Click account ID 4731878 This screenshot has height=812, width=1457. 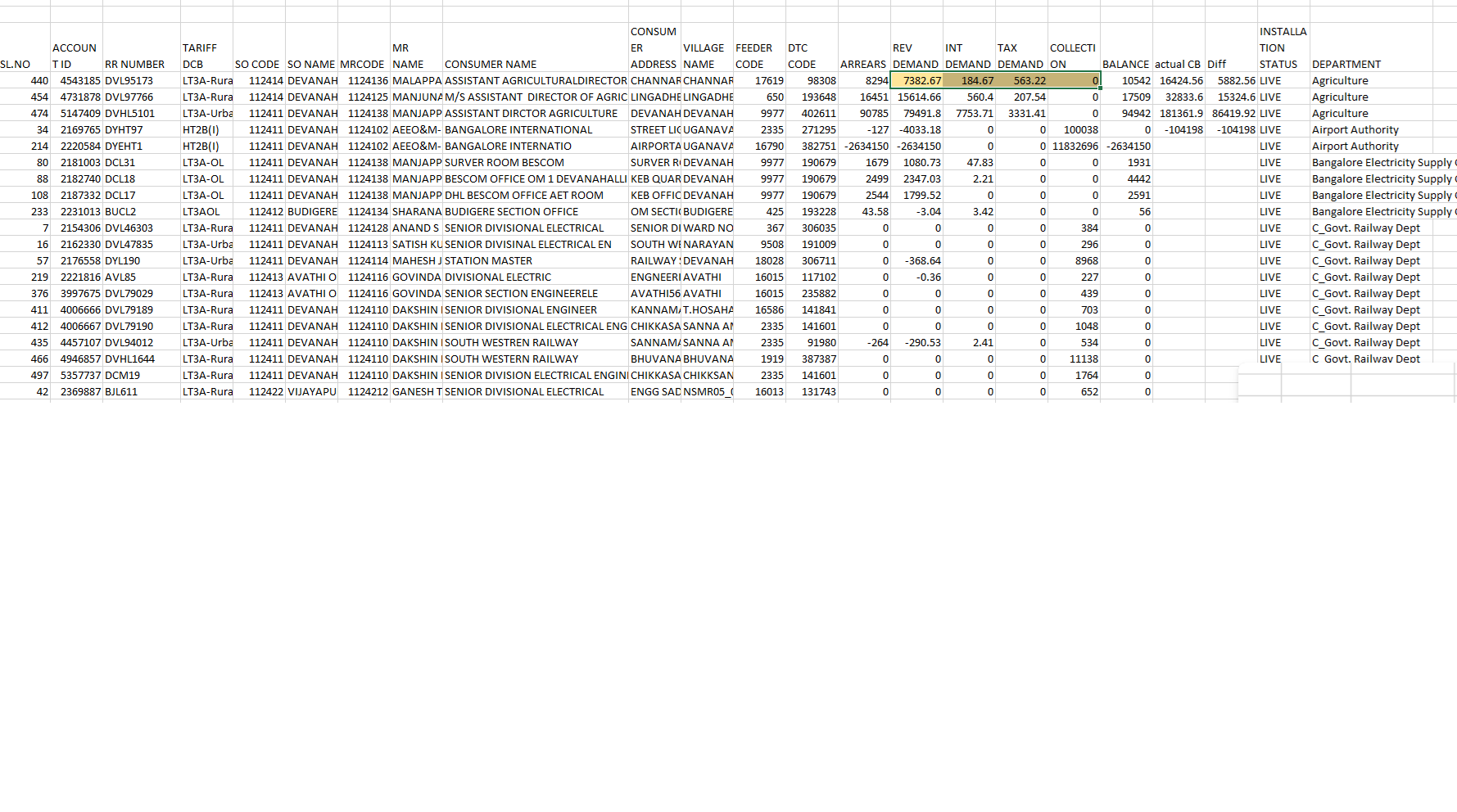click(76, 97)
